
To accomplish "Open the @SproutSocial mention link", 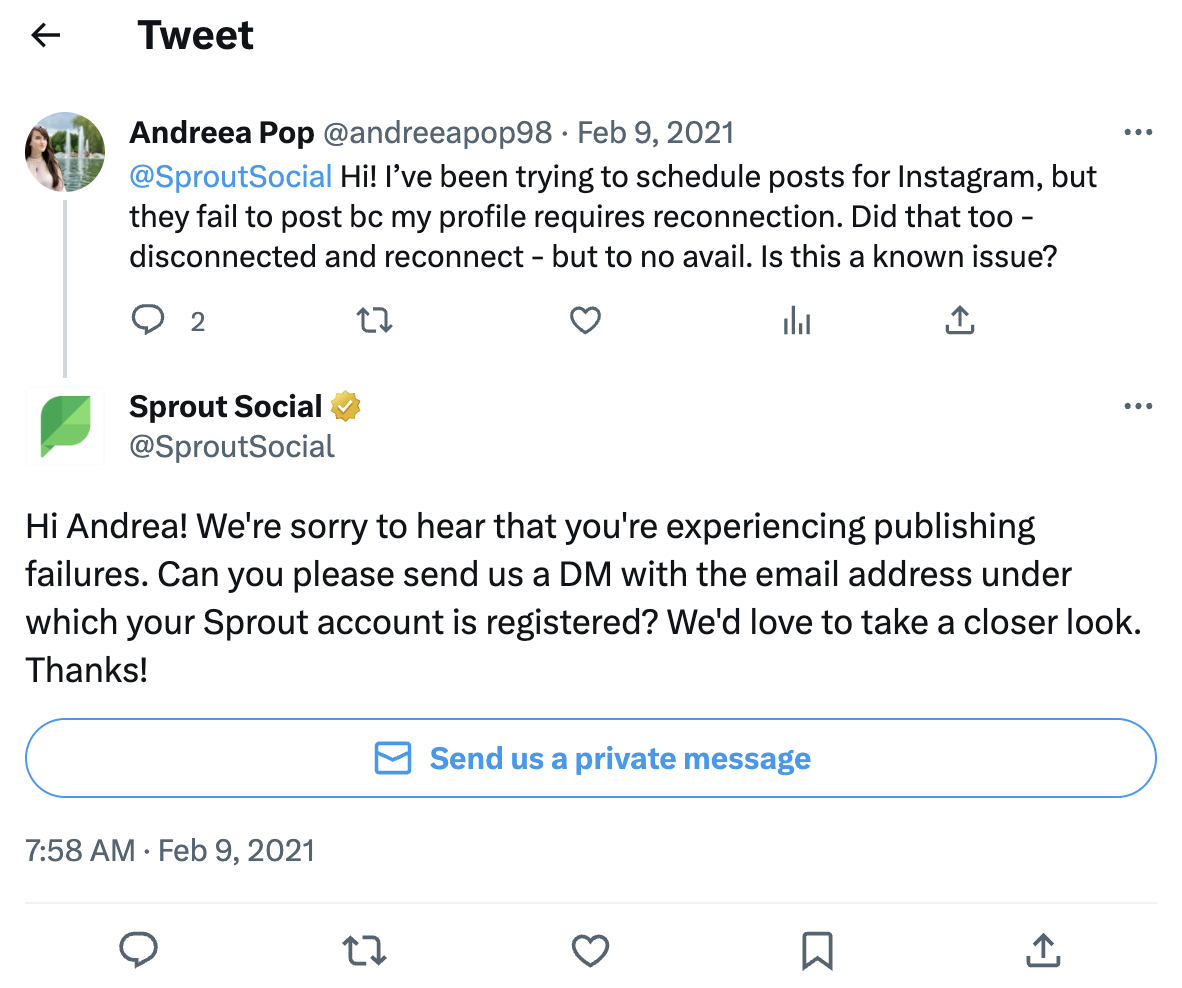I will [231, 177].
